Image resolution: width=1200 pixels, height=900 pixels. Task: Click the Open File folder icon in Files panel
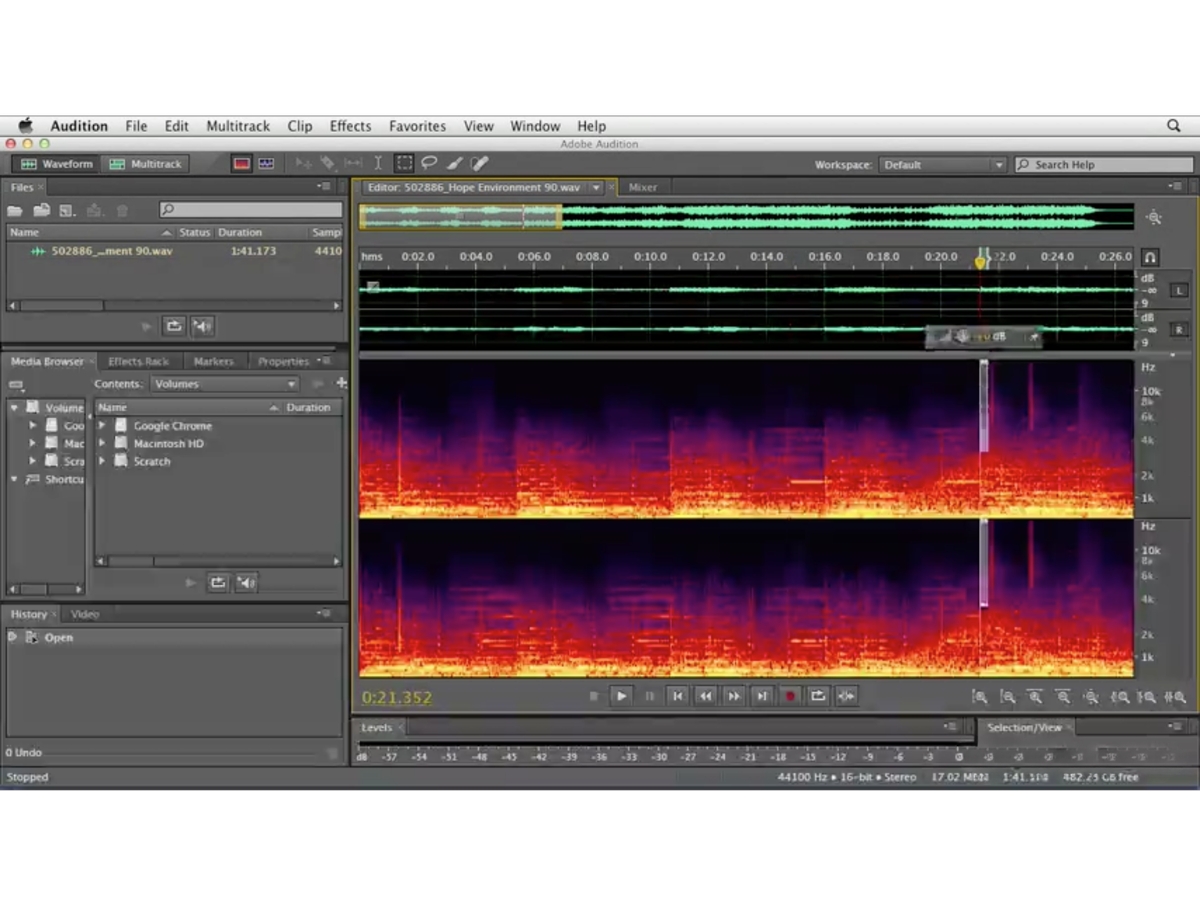(15, 210)
